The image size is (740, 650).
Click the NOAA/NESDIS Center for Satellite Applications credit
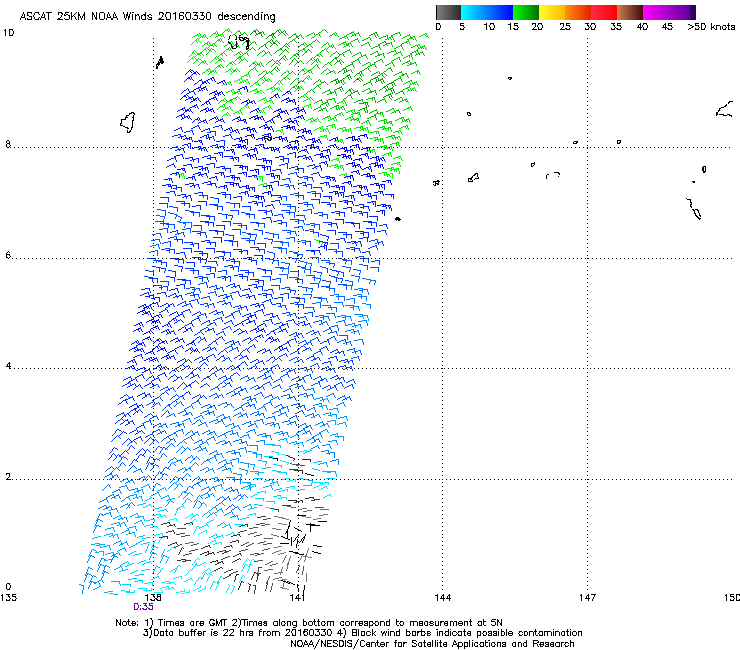click(432, 644)
